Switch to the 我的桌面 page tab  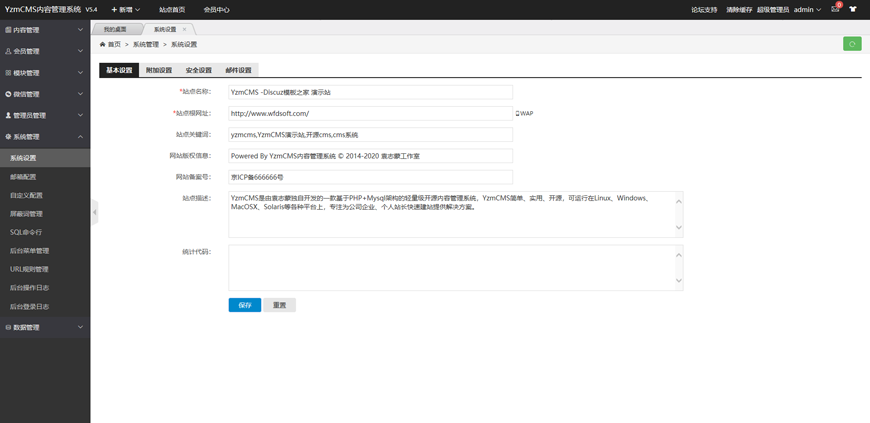115,29
